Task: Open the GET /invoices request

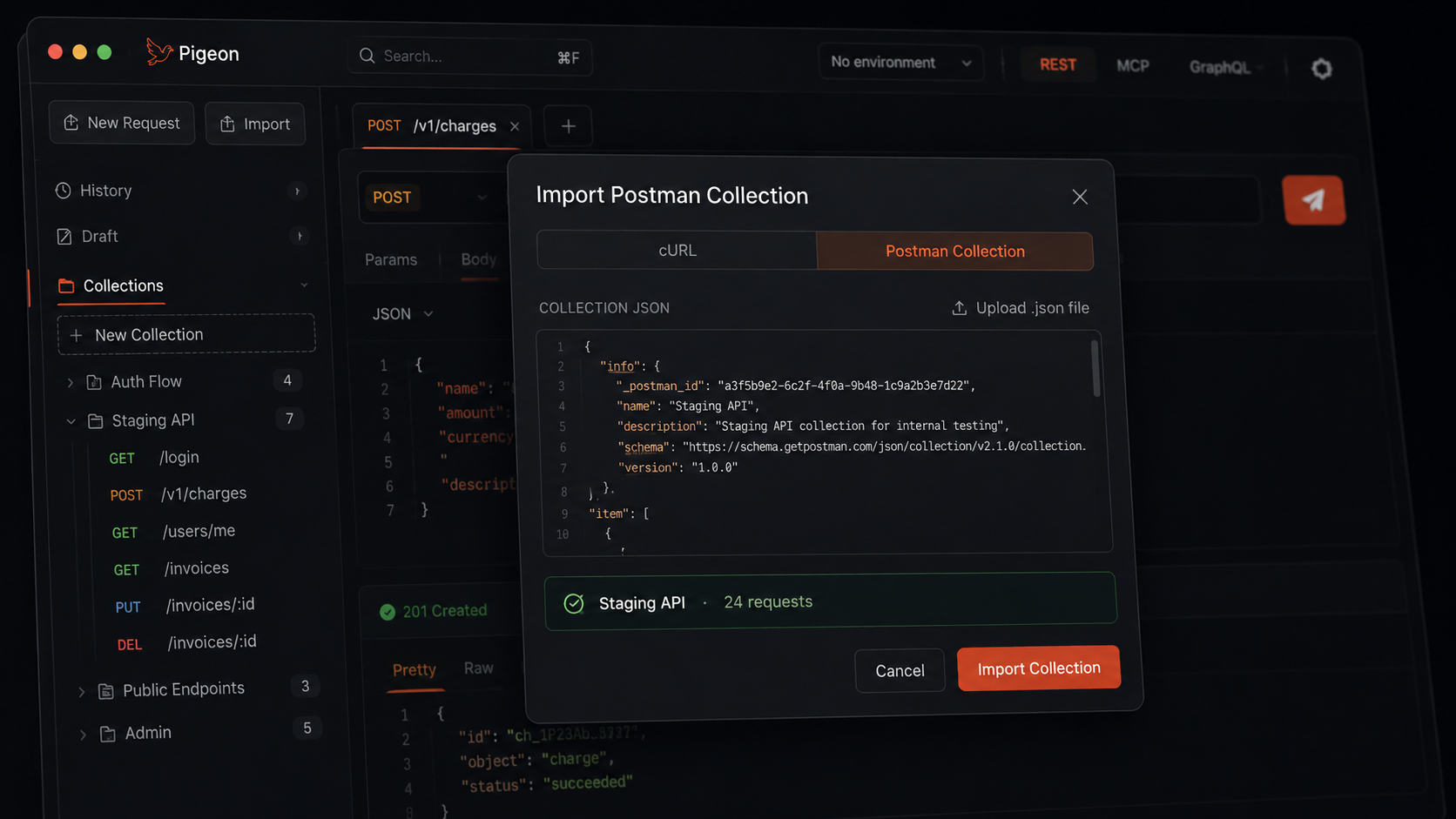Action: (x=172, y=569)
